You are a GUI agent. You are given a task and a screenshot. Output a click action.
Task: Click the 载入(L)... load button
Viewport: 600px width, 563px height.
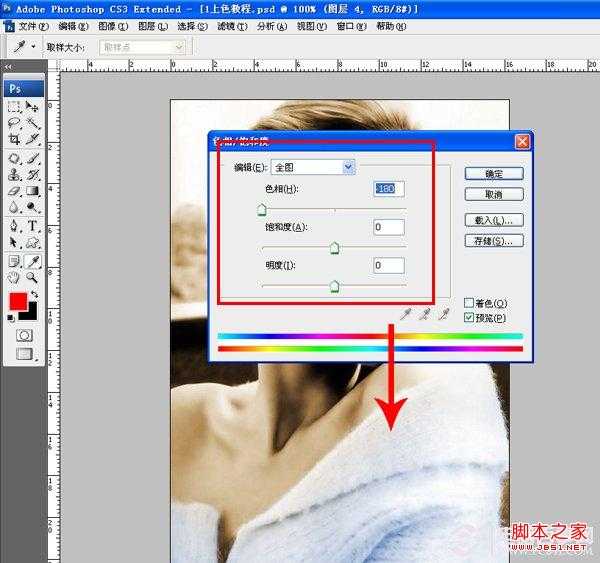pyautogui.click(x=494, y=220)
